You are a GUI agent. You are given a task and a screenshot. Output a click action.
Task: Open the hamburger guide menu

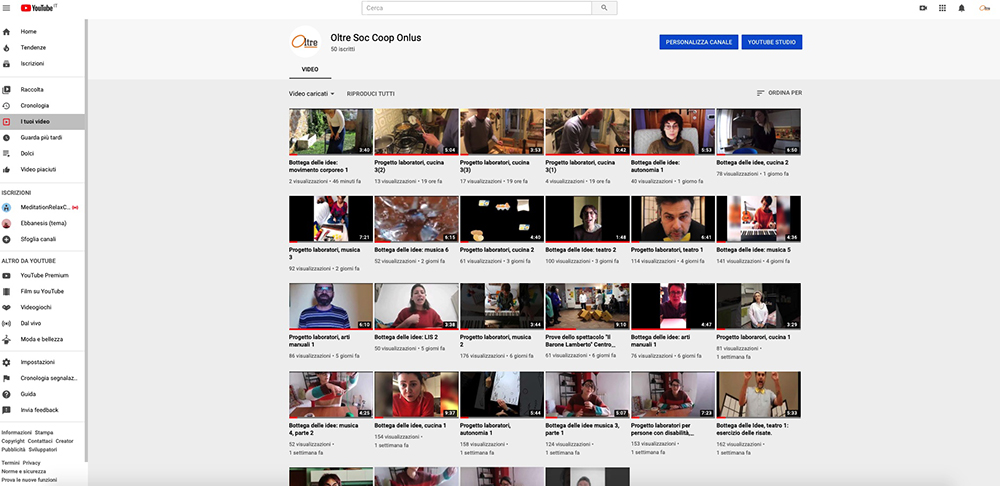tap(6, 8)
